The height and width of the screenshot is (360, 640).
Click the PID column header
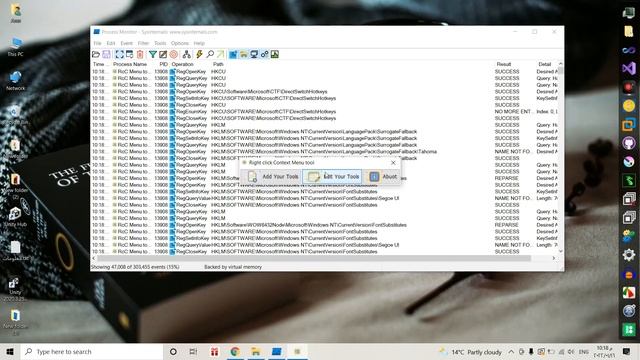point(163,64)
